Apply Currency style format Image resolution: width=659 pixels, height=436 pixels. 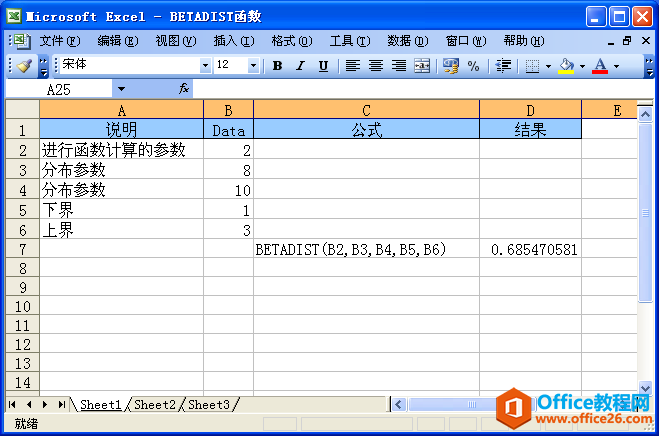click(x=451, y=66)
